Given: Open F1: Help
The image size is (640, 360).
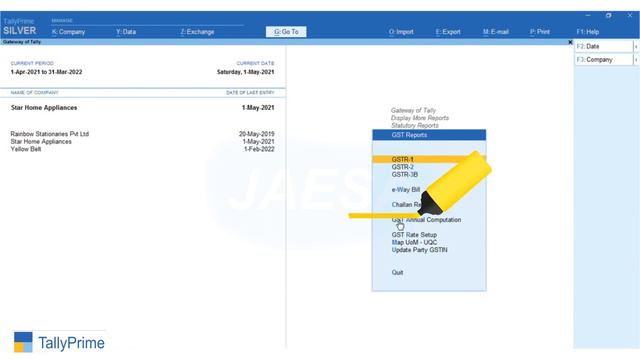Looking at the screenshot, I should 587,32.
